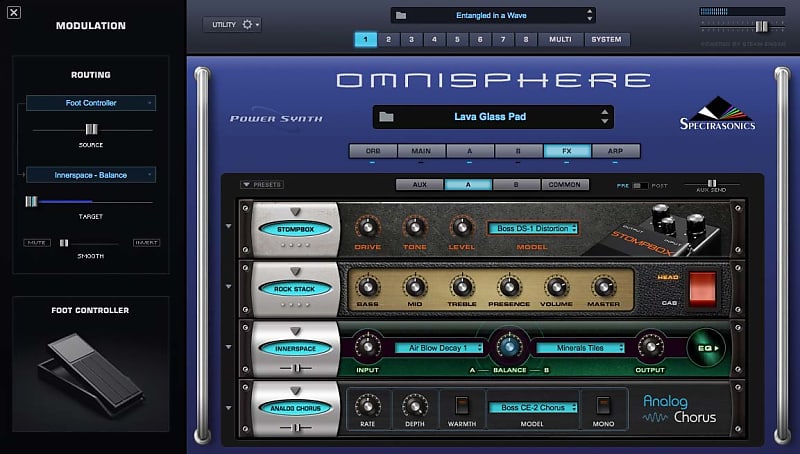Open multi browser folder for Entangled in a Wave

[x=401, y=15]
